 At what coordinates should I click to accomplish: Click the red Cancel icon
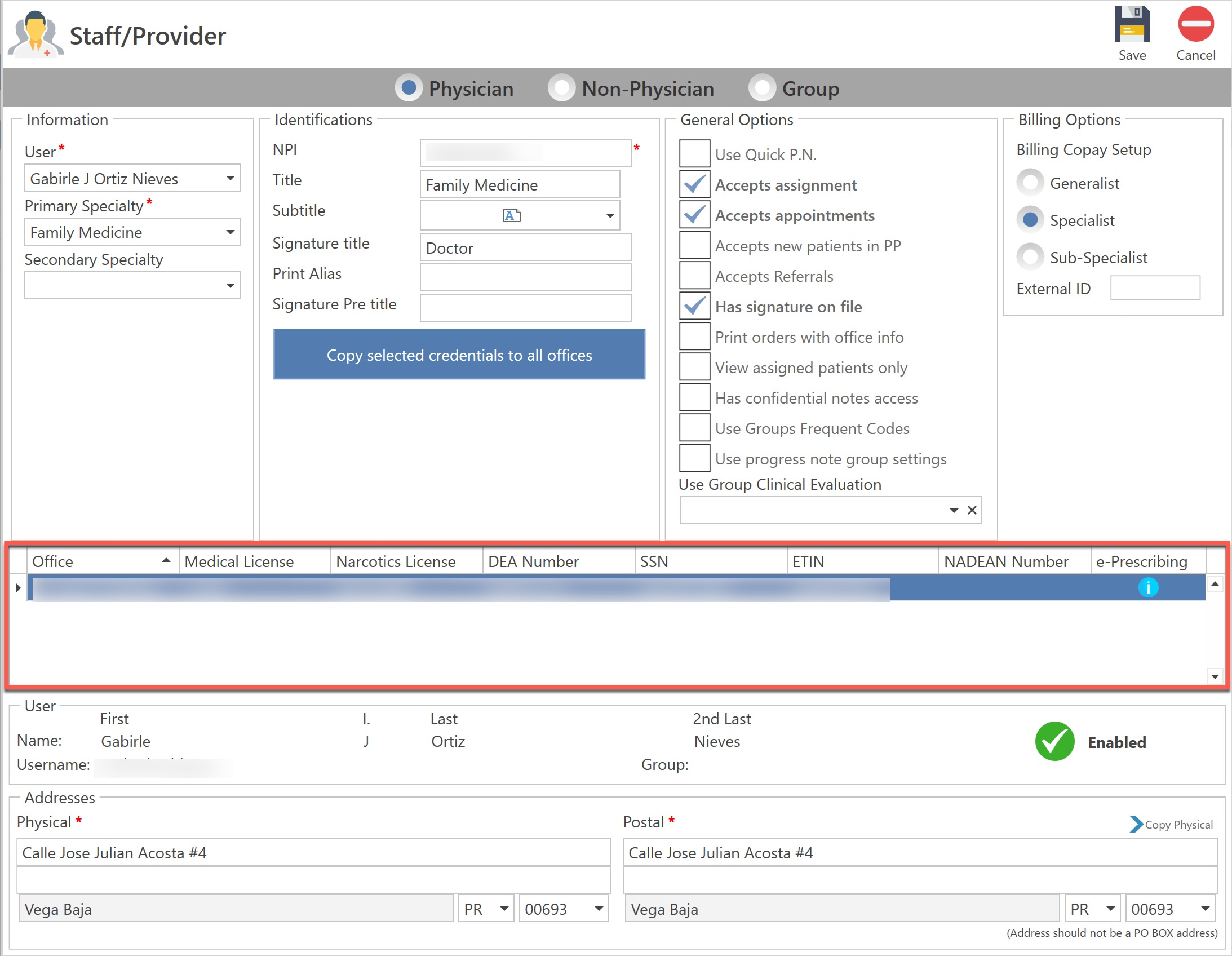pyautogui.click(x=1195, y=25)
